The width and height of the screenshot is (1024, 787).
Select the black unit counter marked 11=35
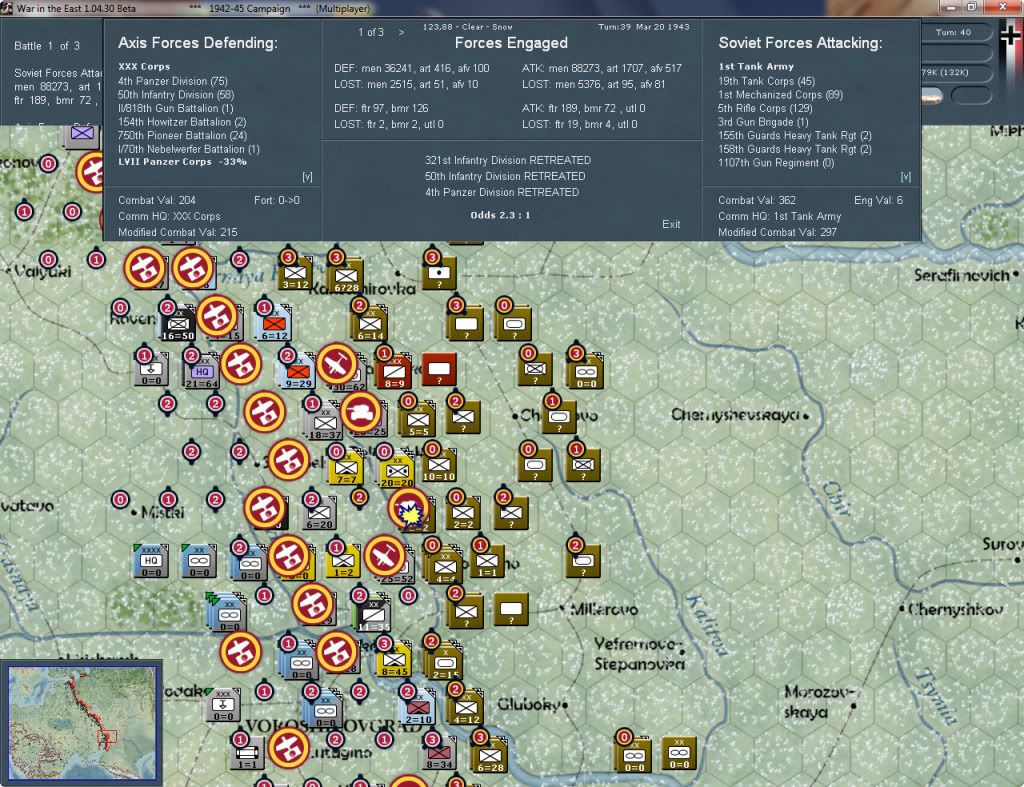(374, 615)
